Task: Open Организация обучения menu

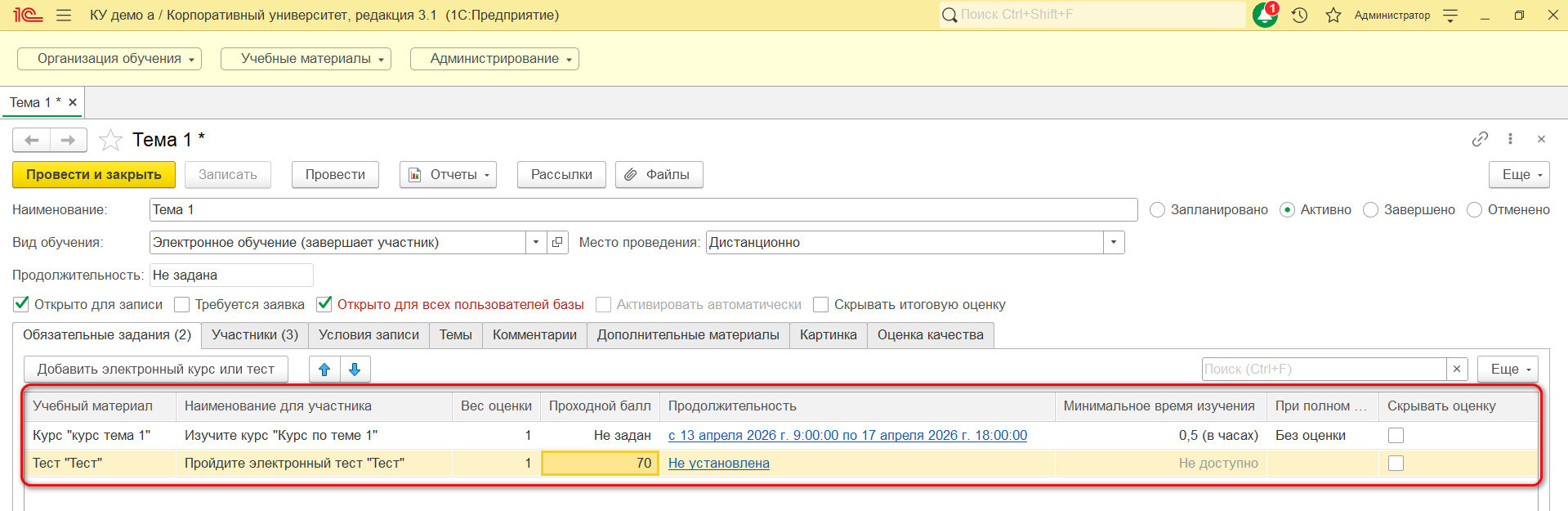Action: tap(109, 59)
